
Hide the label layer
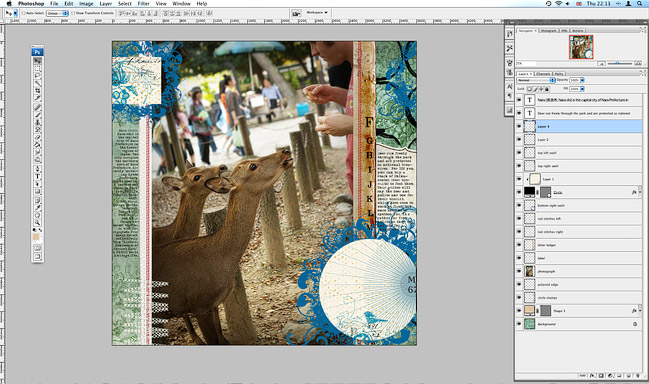tap(519, 258)
